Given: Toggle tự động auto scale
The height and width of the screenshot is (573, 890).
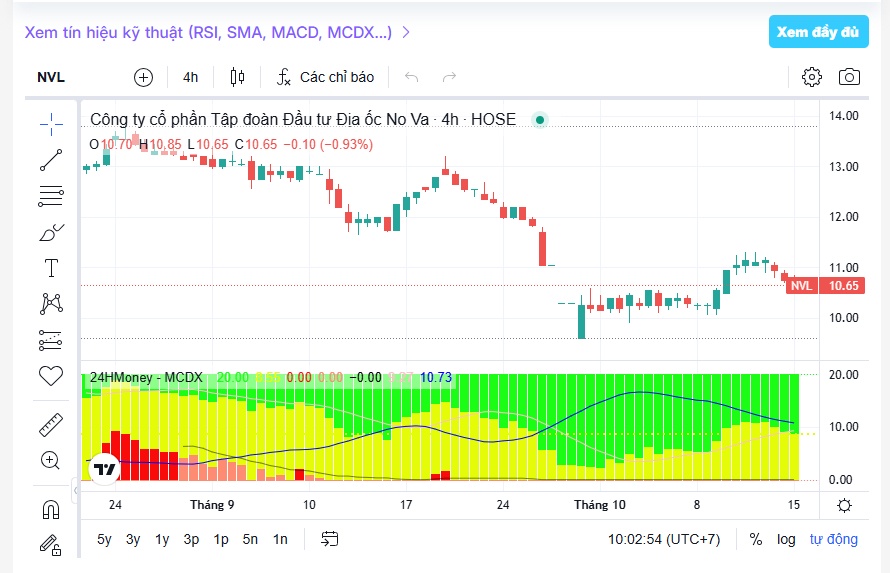Looking at the screenshot, I should (x=833, y=539).
